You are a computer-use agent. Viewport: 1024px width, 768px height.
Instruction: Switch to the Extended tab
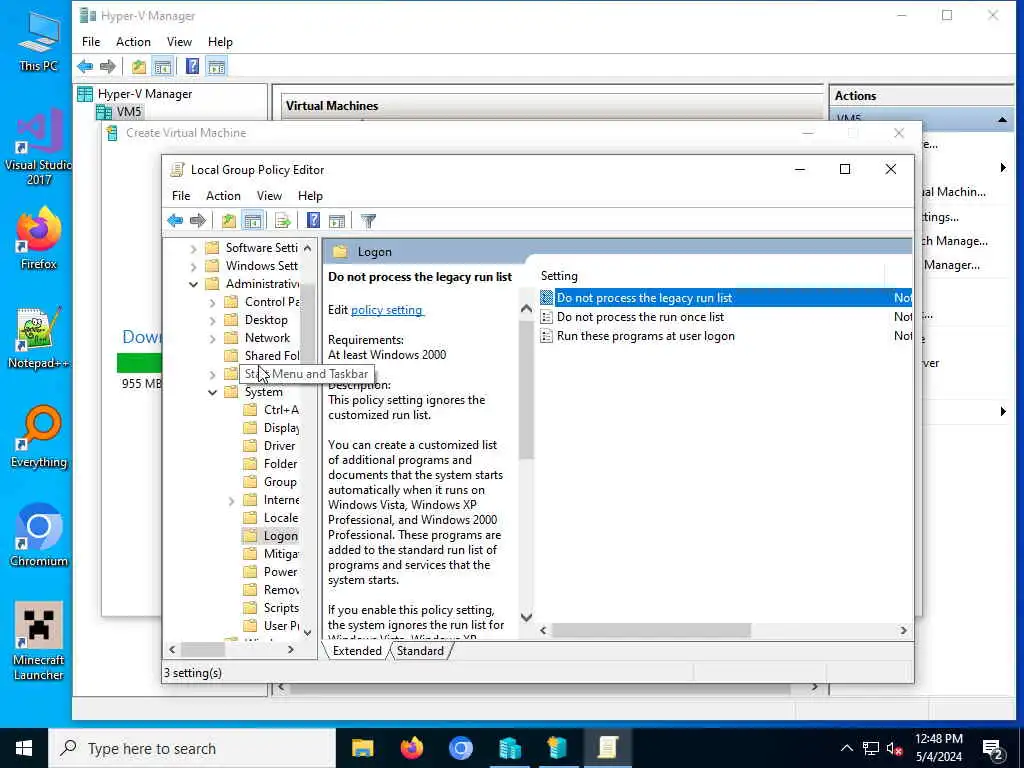pos(357,651)
